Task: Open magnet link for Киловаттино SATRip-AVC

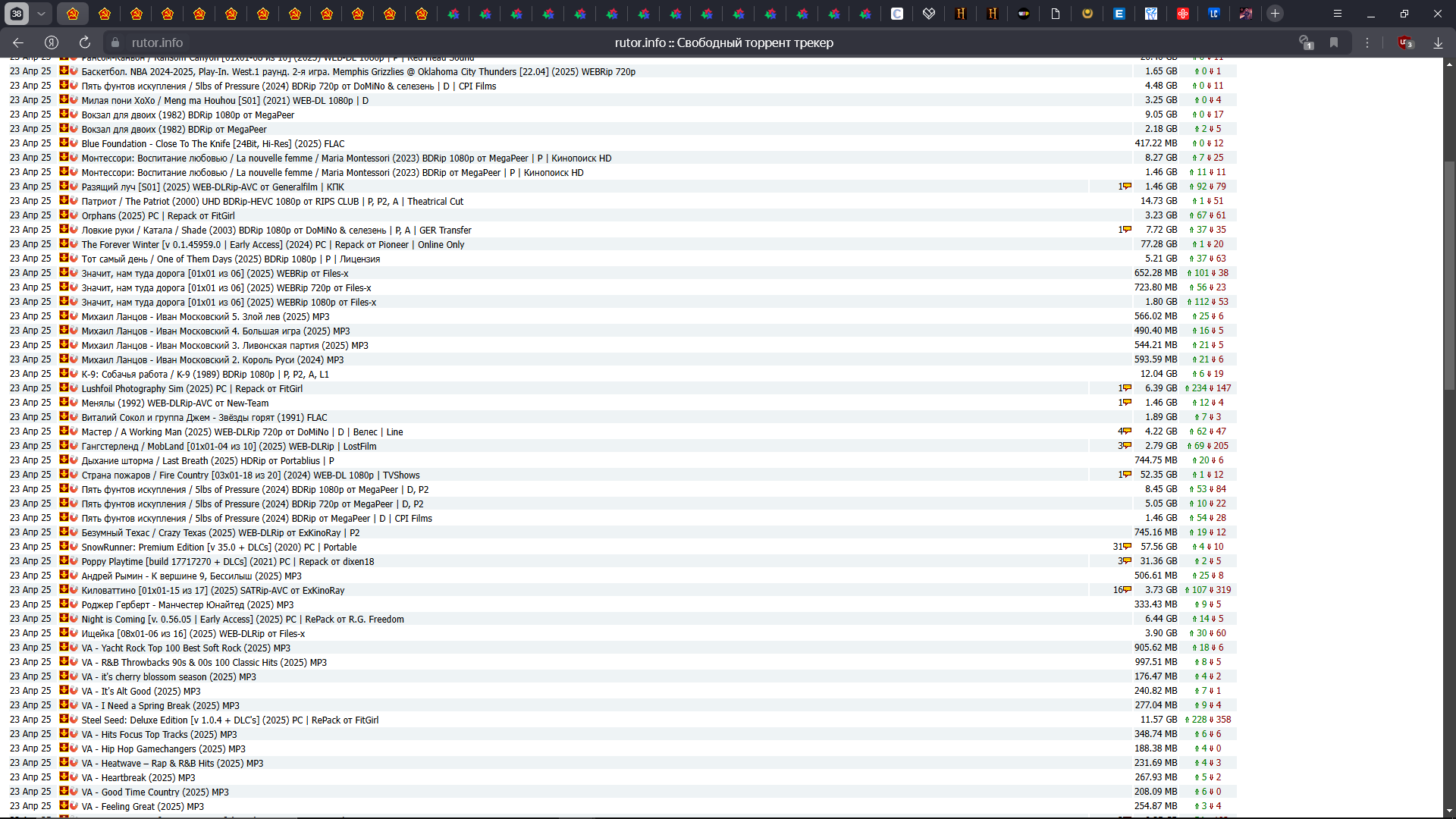Action: (x=74, y=590)
